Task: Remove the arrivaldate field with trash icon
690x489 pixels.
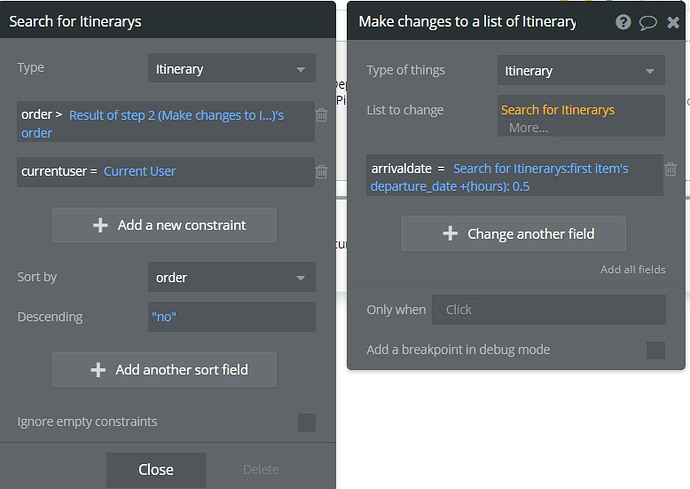Action: coord(671,169)
